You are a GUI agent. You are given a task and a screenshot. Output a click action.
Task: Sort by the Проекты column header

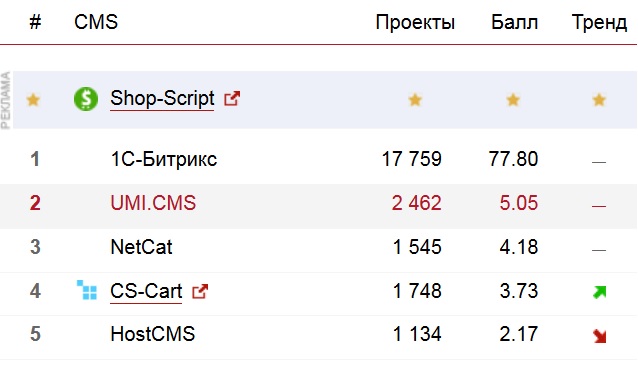coord(415,22)
